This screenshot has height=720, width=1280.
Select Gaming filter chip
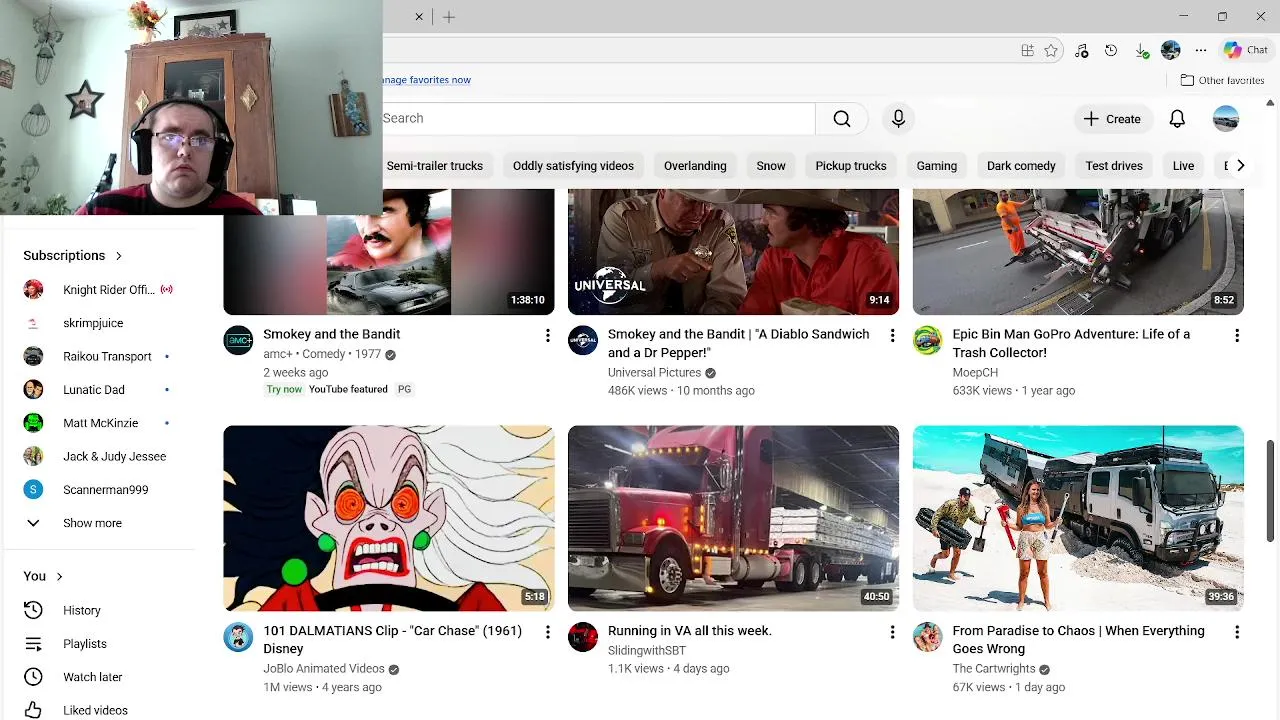pos(937,166)
